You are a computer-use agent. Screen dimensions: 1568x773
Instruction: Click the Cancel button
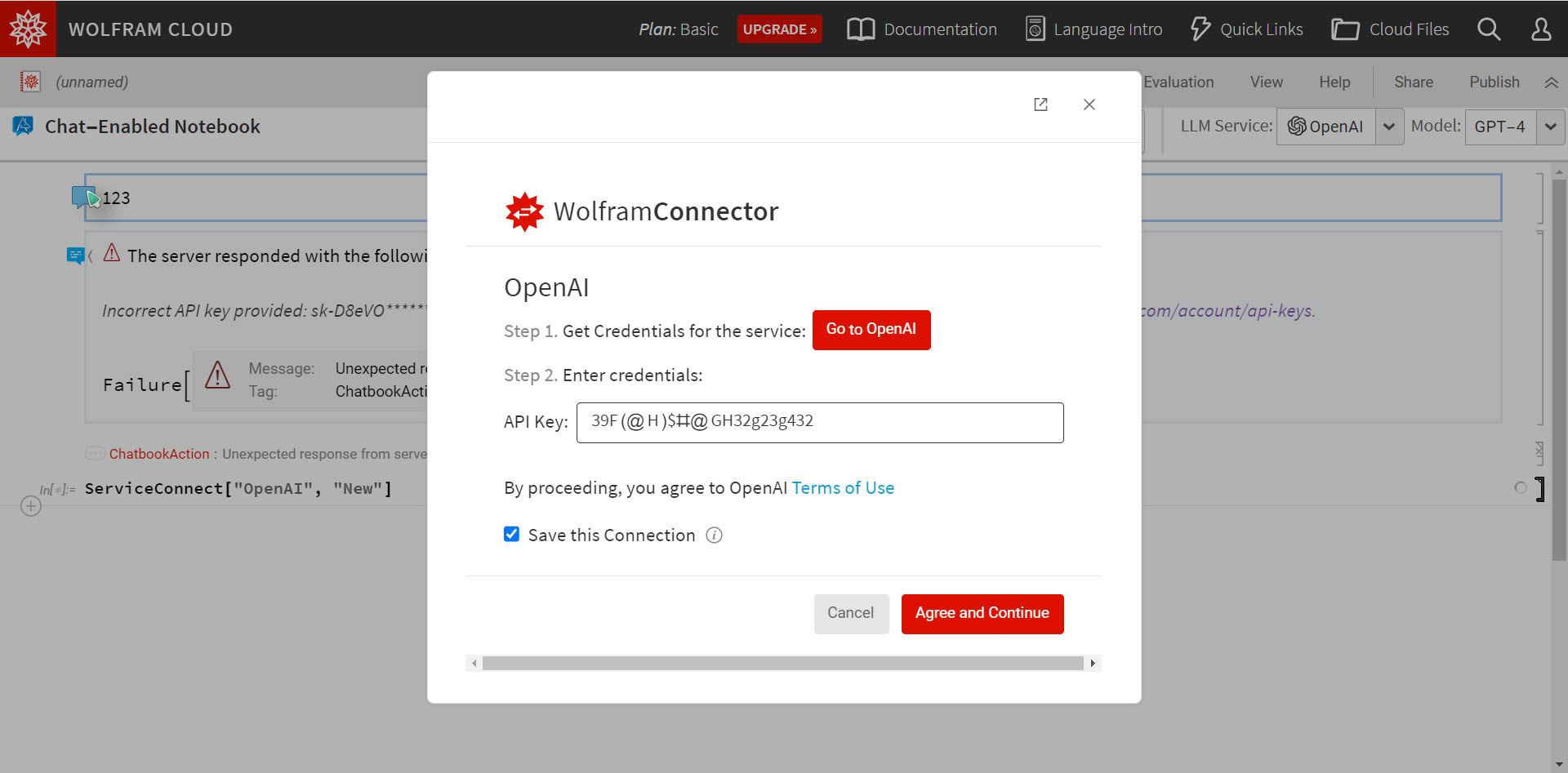851,614
